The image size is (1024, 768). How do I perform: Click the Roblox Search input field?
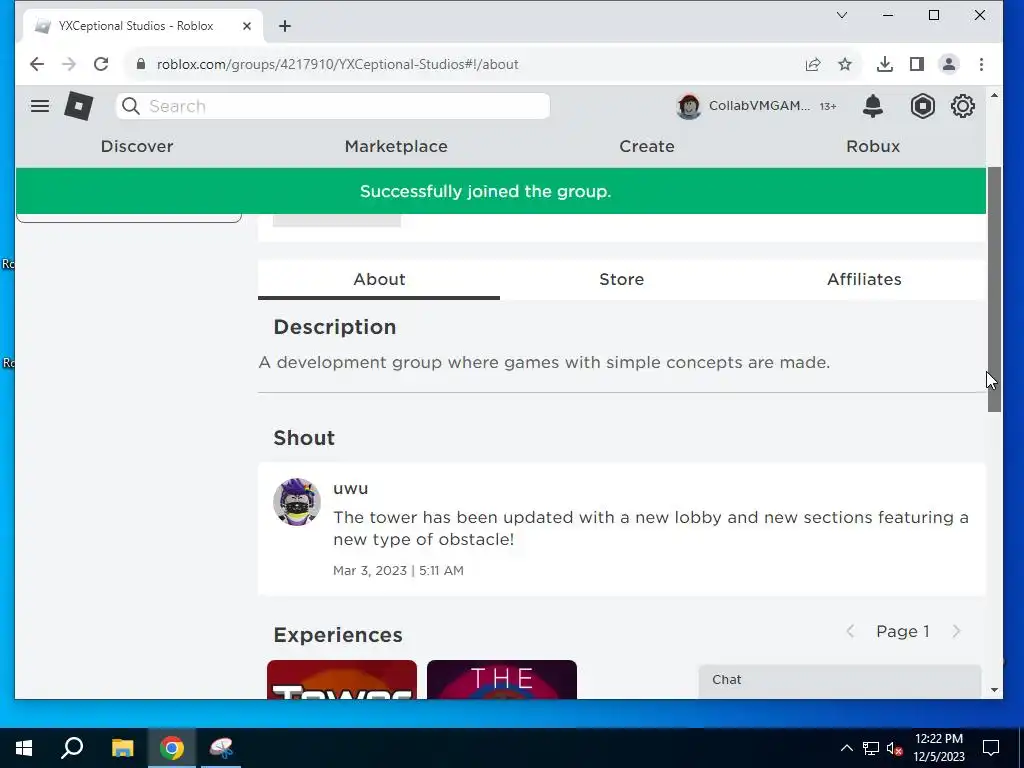click(x=333, y=106)
